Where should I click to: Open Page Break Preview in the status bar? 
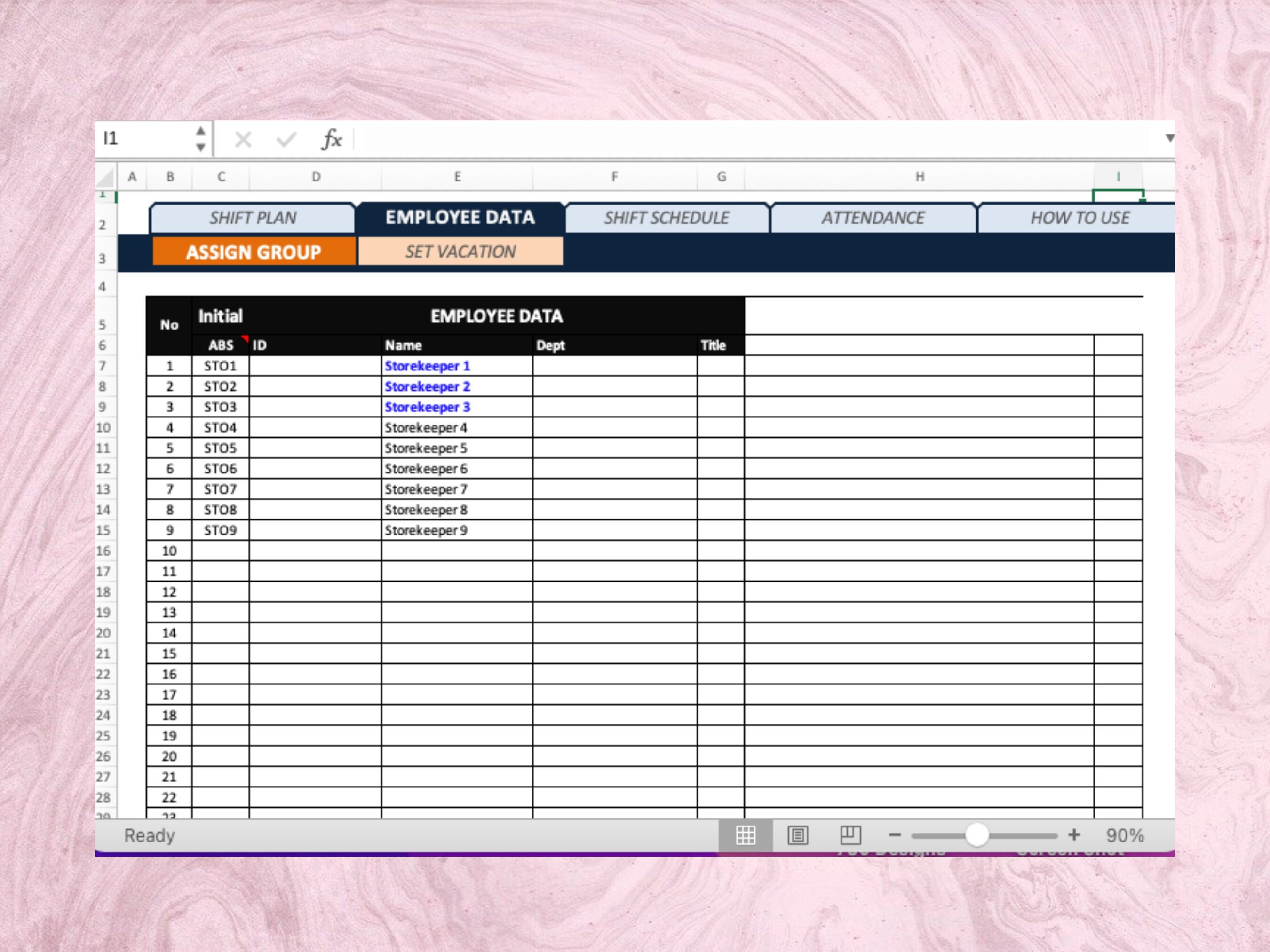[851, 836]
